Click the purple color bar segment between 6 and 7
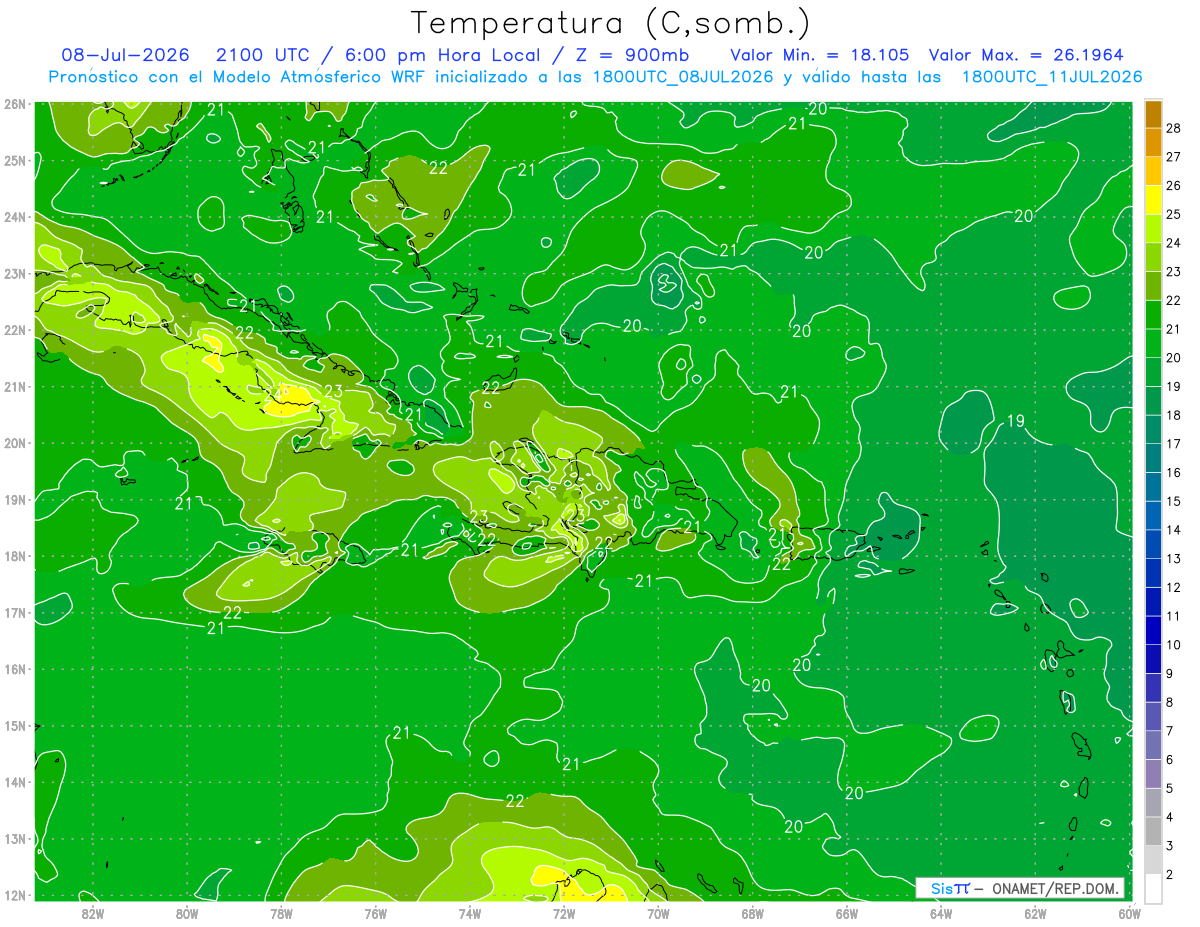 tap(1153, 745)
